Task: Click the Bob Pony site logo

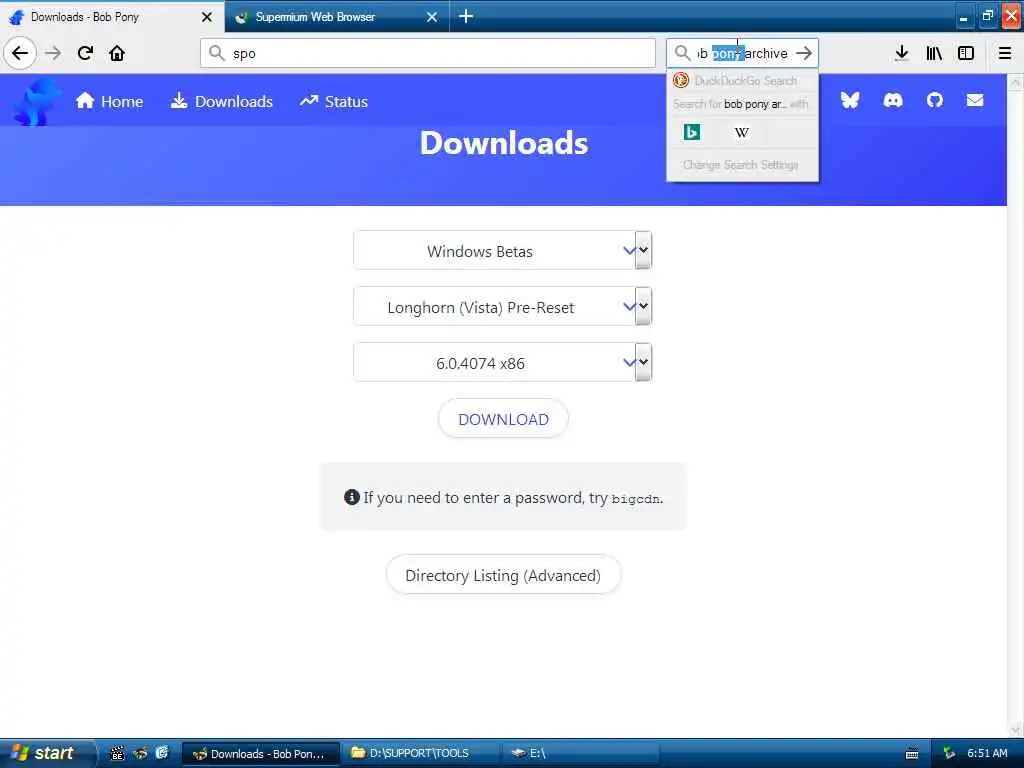Action: (37, 101)
